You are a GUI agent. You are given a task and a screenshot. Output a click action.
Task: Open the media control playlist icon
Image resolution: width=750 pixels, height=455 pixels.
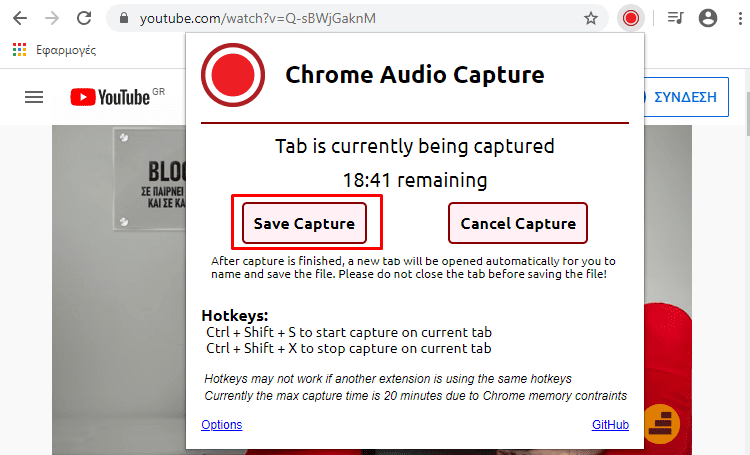675,18
